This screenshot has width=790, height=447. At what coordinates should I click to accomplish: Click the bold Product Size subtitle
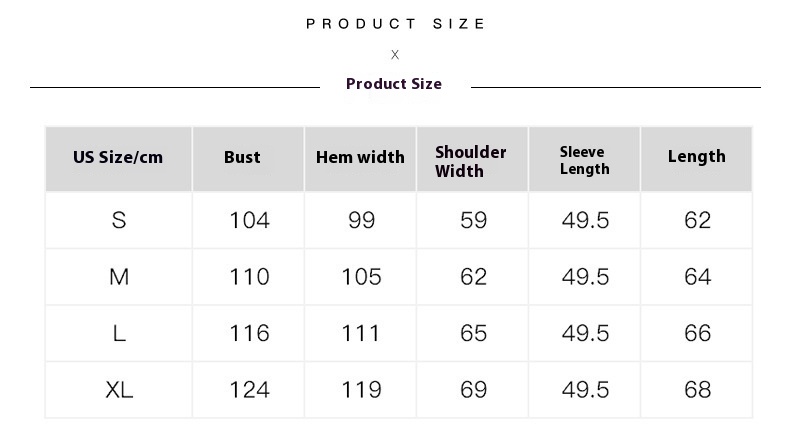[x=394, y=84]
